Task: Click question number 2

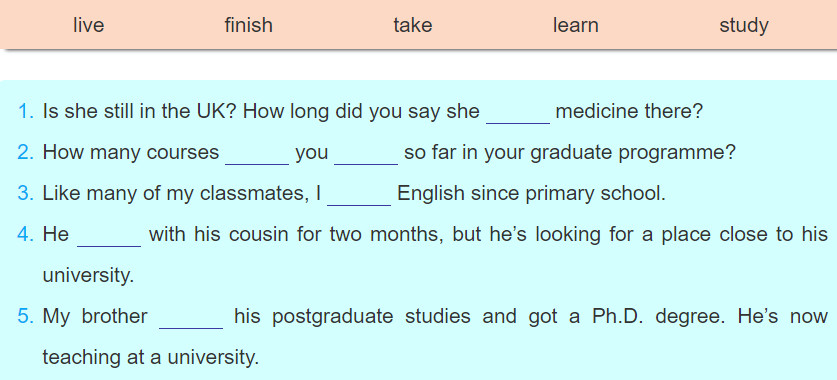Action: coord(26,153)
